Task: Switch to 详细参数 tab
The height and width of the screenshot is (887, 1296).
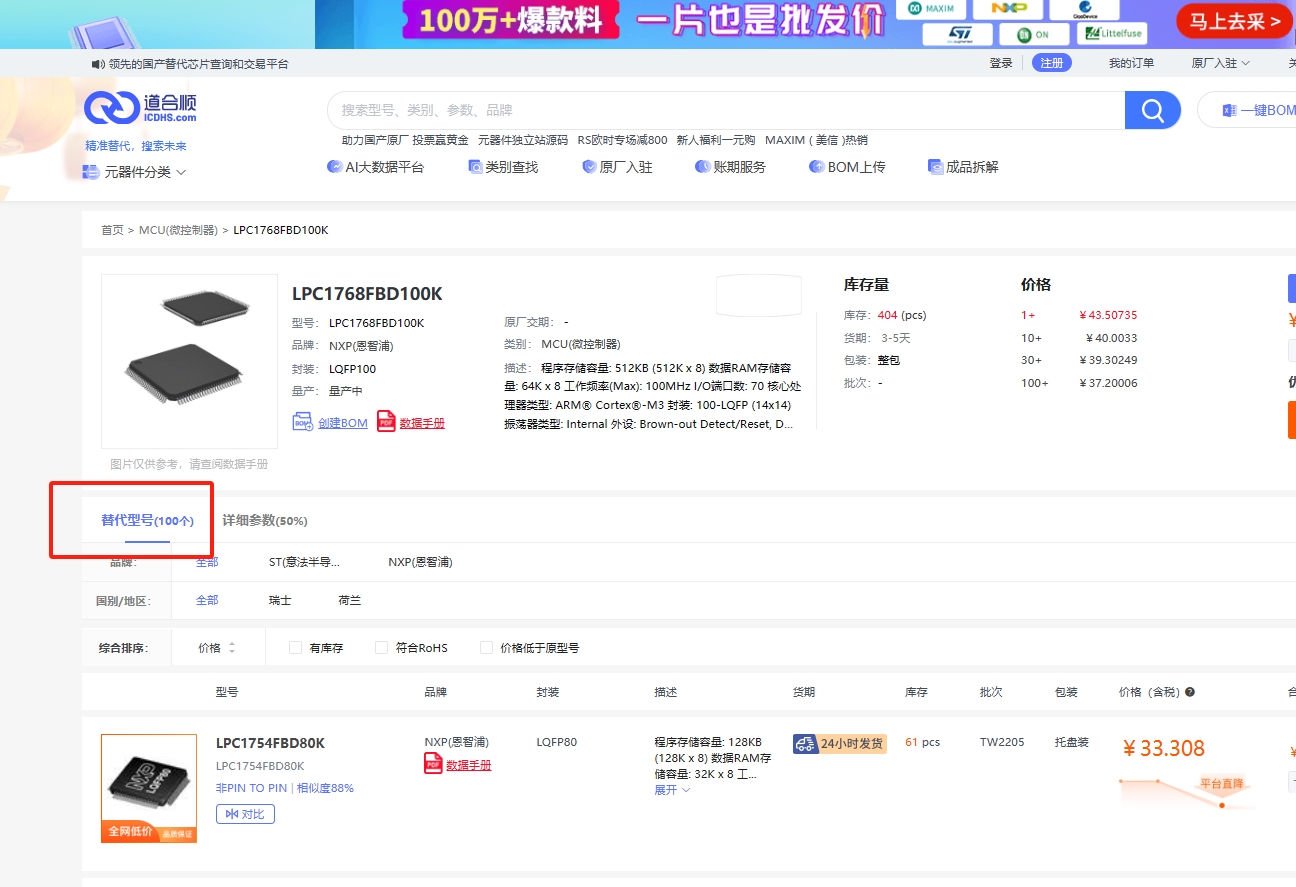Action: (x=264, y=520)
